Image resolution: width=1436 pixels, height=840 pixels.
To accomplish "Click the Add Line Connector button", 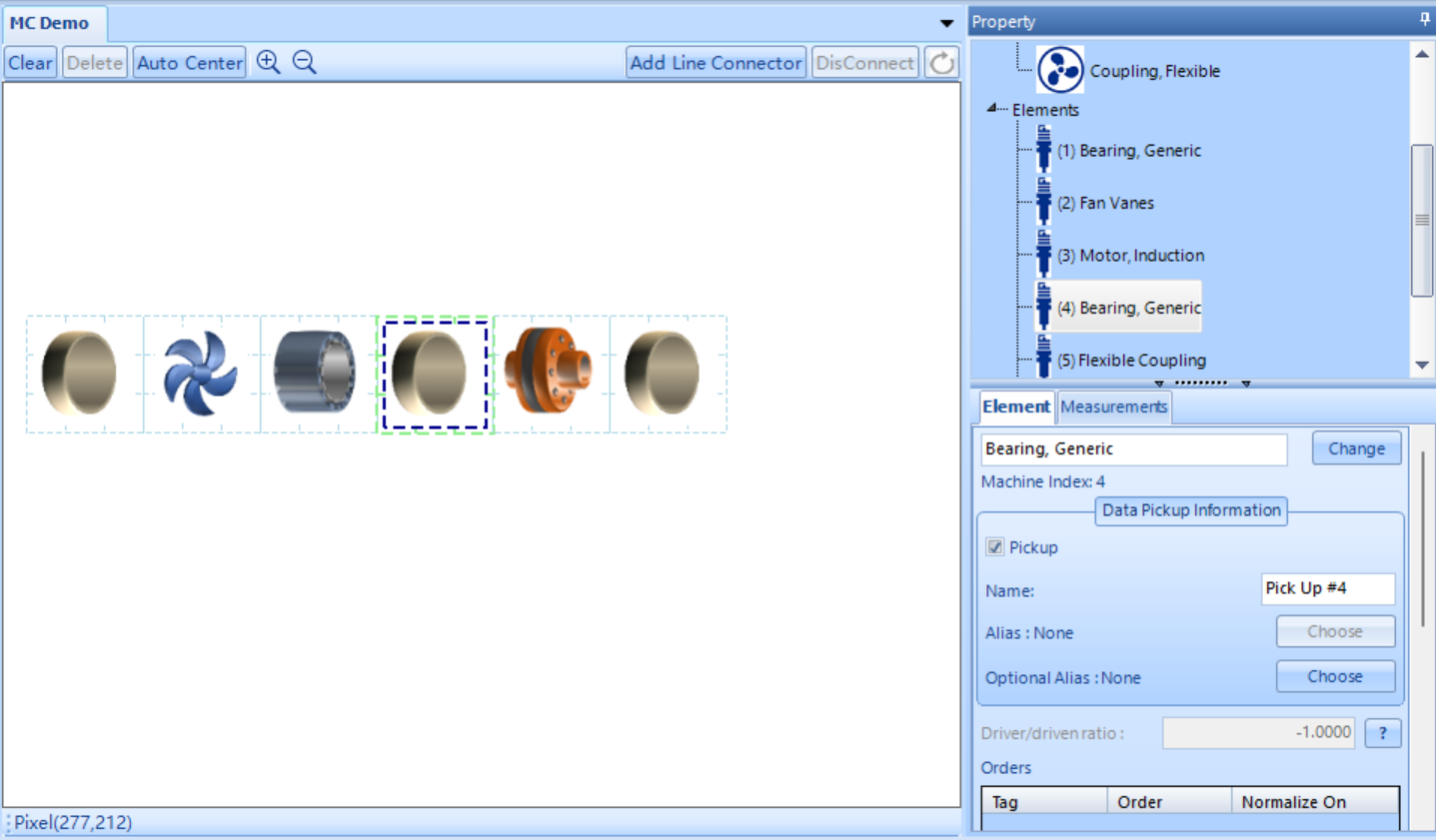I will point(716,63).
